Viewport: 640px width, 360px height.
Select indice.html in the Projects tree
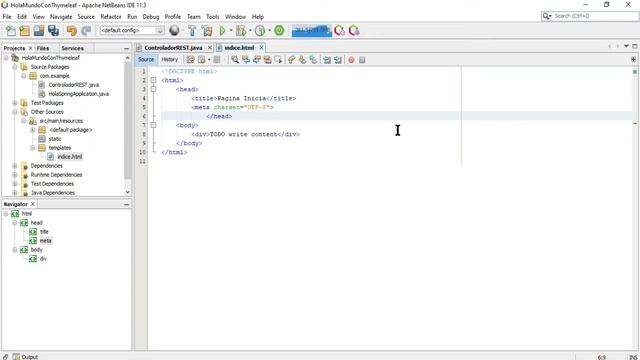coord(69,157)
